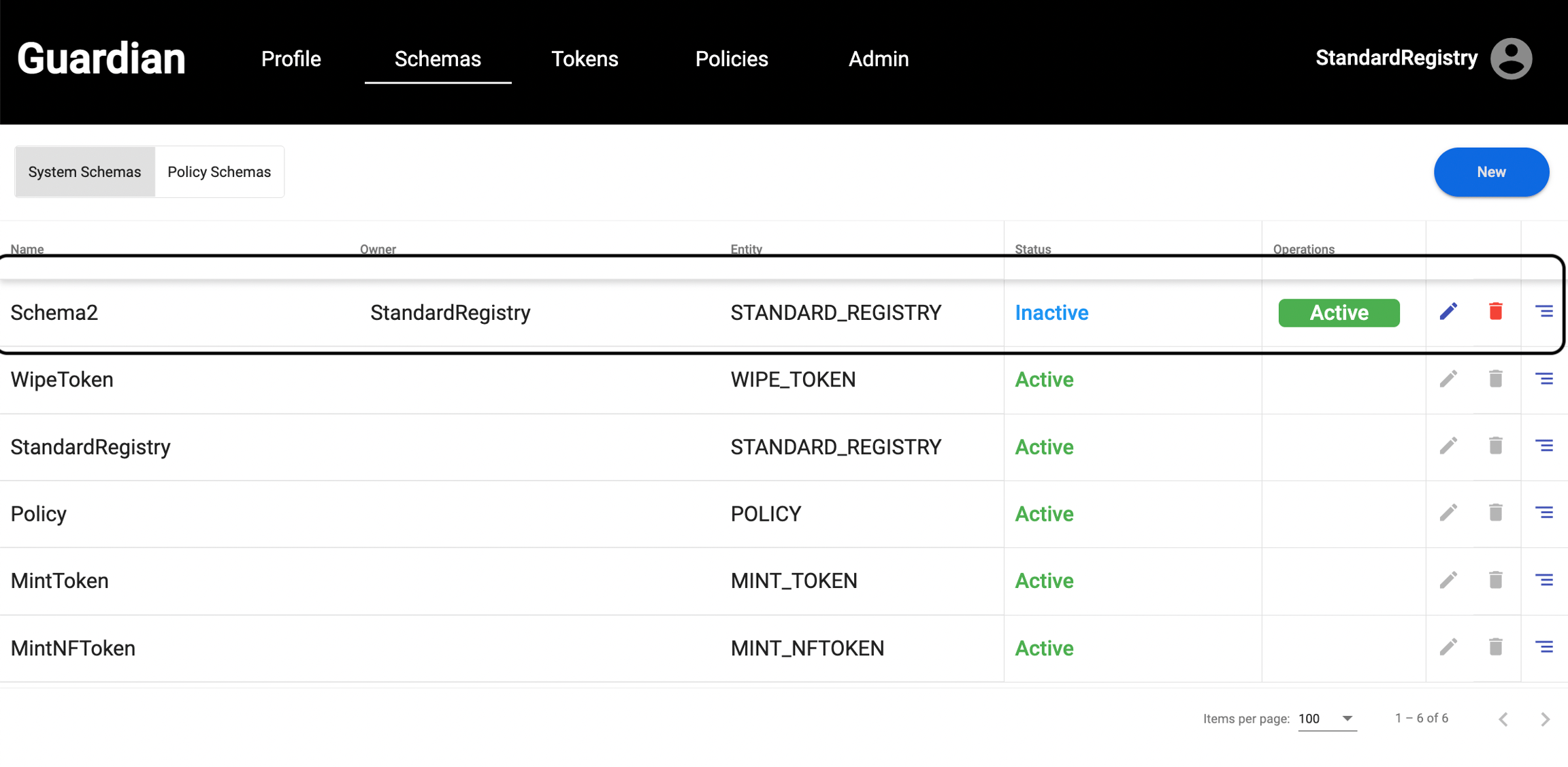Image resolution: width=1568 pixels, height=767 pixels.
Task: Activate Schema2 with green Active button
Action: point(1339,313)
